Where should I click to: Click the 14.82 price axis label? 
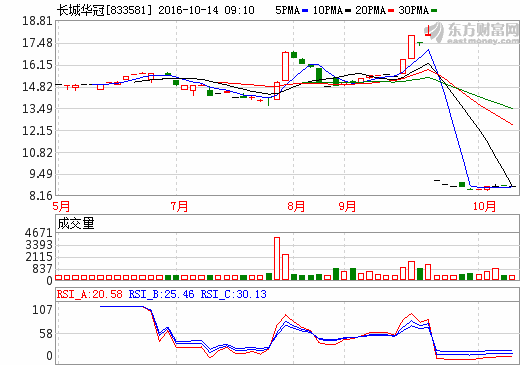pos(37,87)
